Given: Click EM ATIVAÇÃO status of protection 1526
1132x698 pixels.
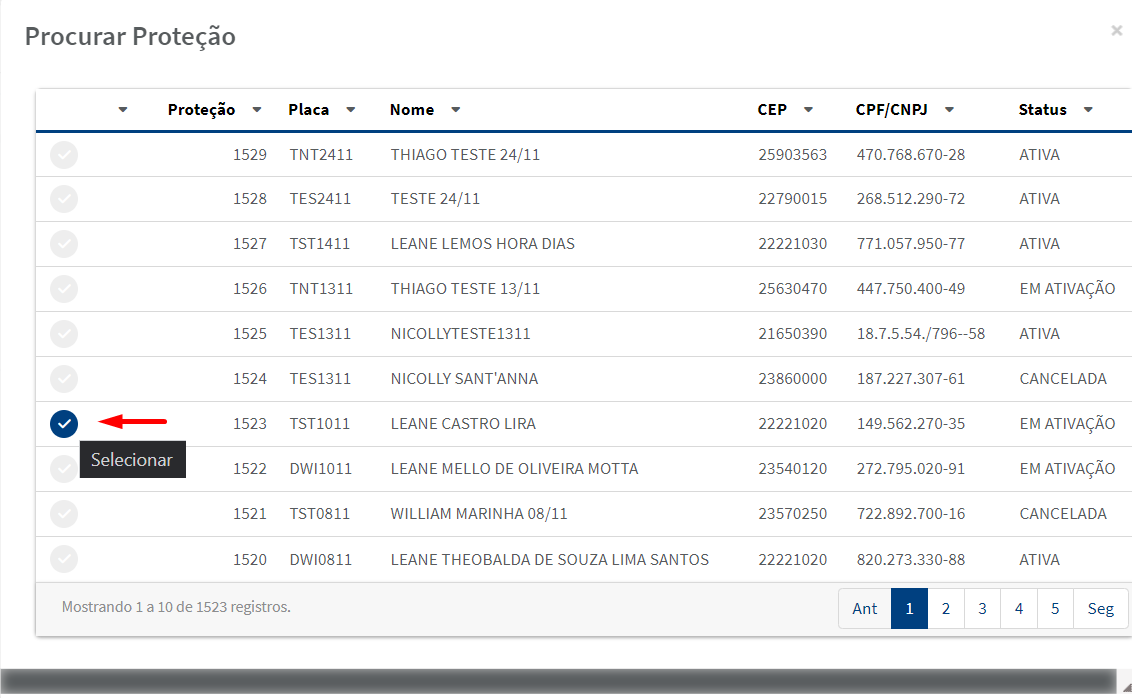Looking at the screenshot, I should pyautogui.click(x=1067, y=289).
